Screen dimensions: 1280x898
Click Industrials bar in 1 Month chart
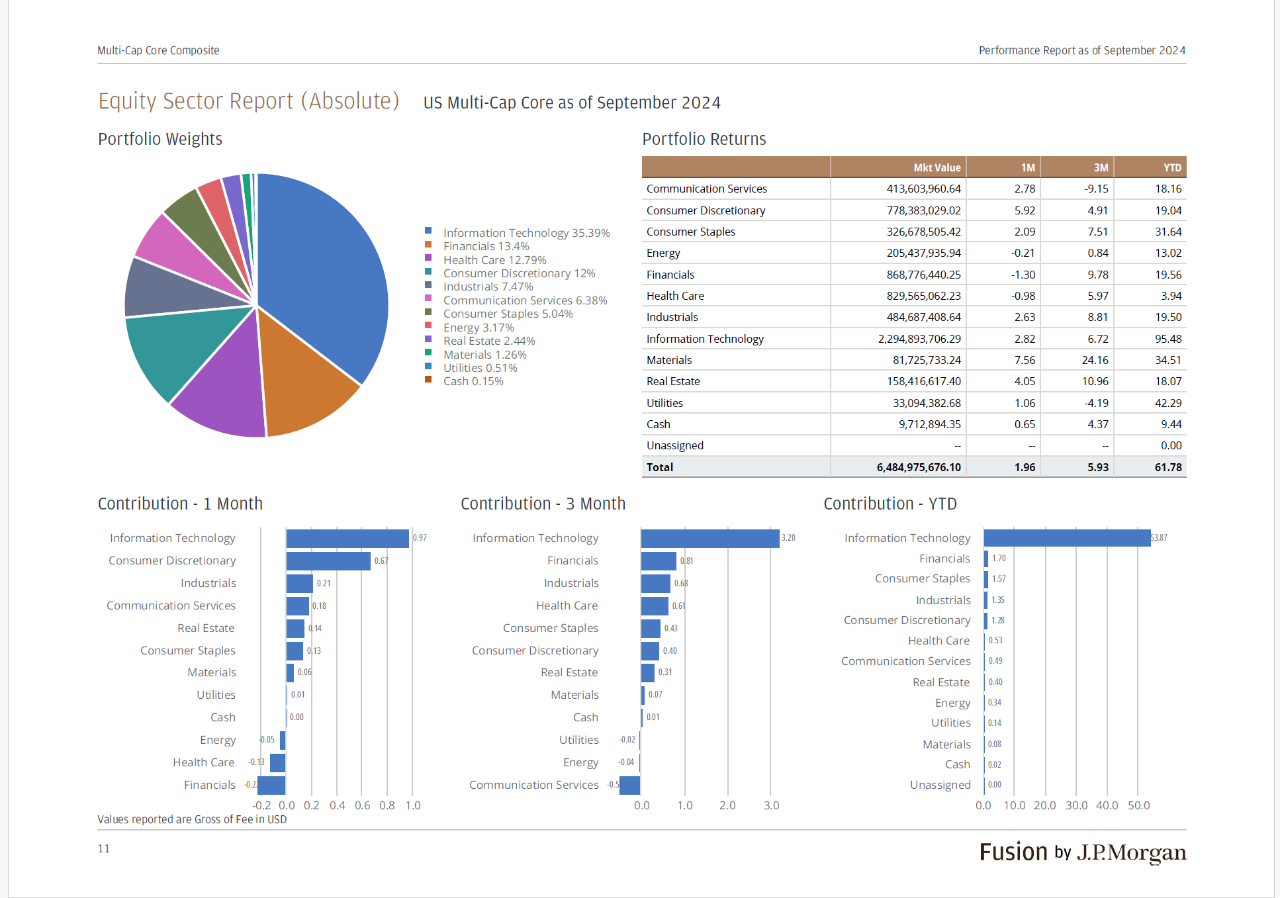299,583
